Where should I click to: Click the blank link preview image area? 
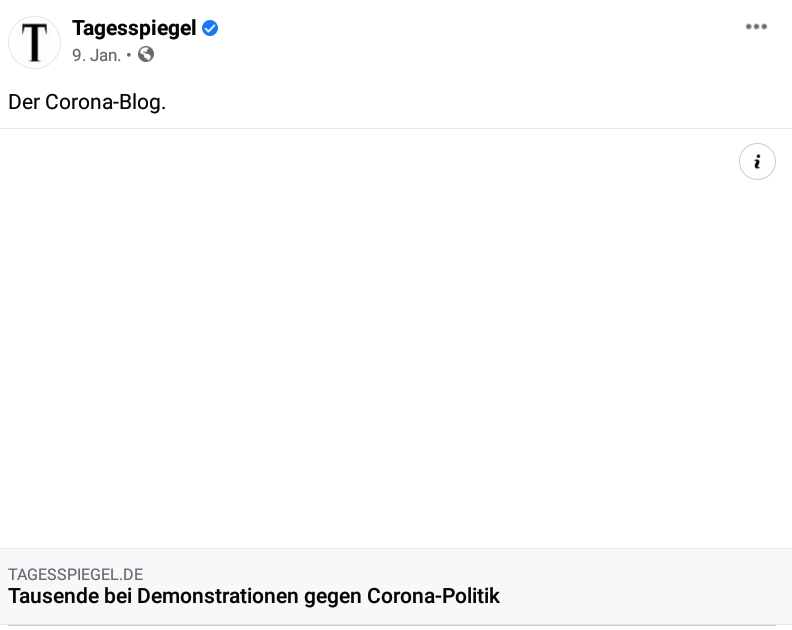(x=396, y=338)
